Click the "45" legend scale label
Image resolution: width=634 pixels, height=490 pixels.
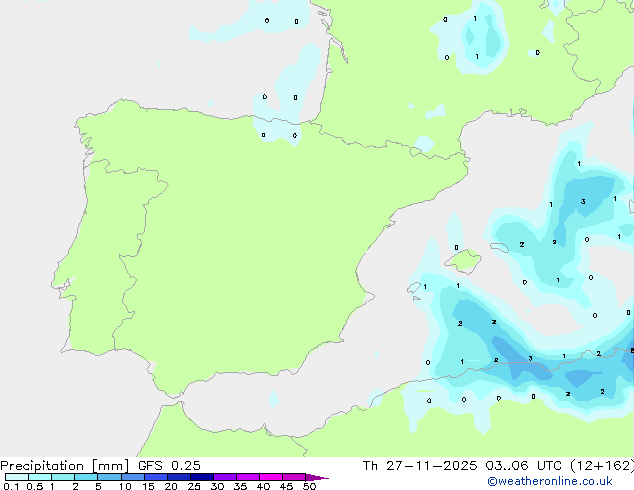pos(286,486)
